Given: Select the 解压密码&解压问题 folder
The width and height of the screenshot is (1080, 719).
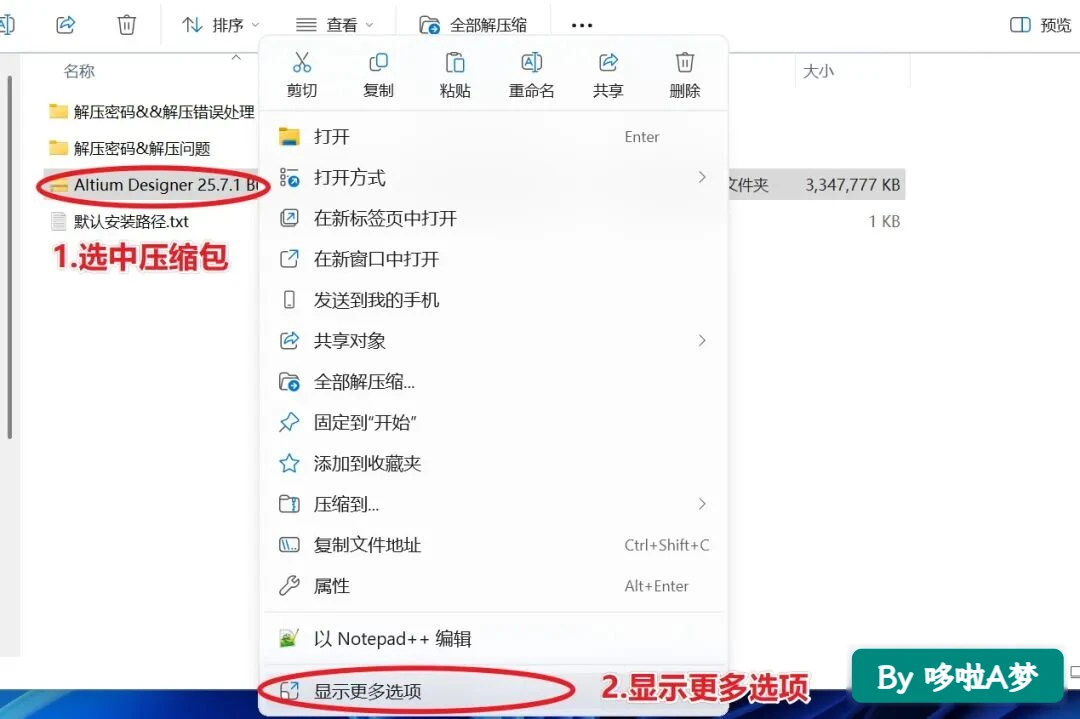Looking at the screenshot, I should pyautogui.click(x=129, y=148).
